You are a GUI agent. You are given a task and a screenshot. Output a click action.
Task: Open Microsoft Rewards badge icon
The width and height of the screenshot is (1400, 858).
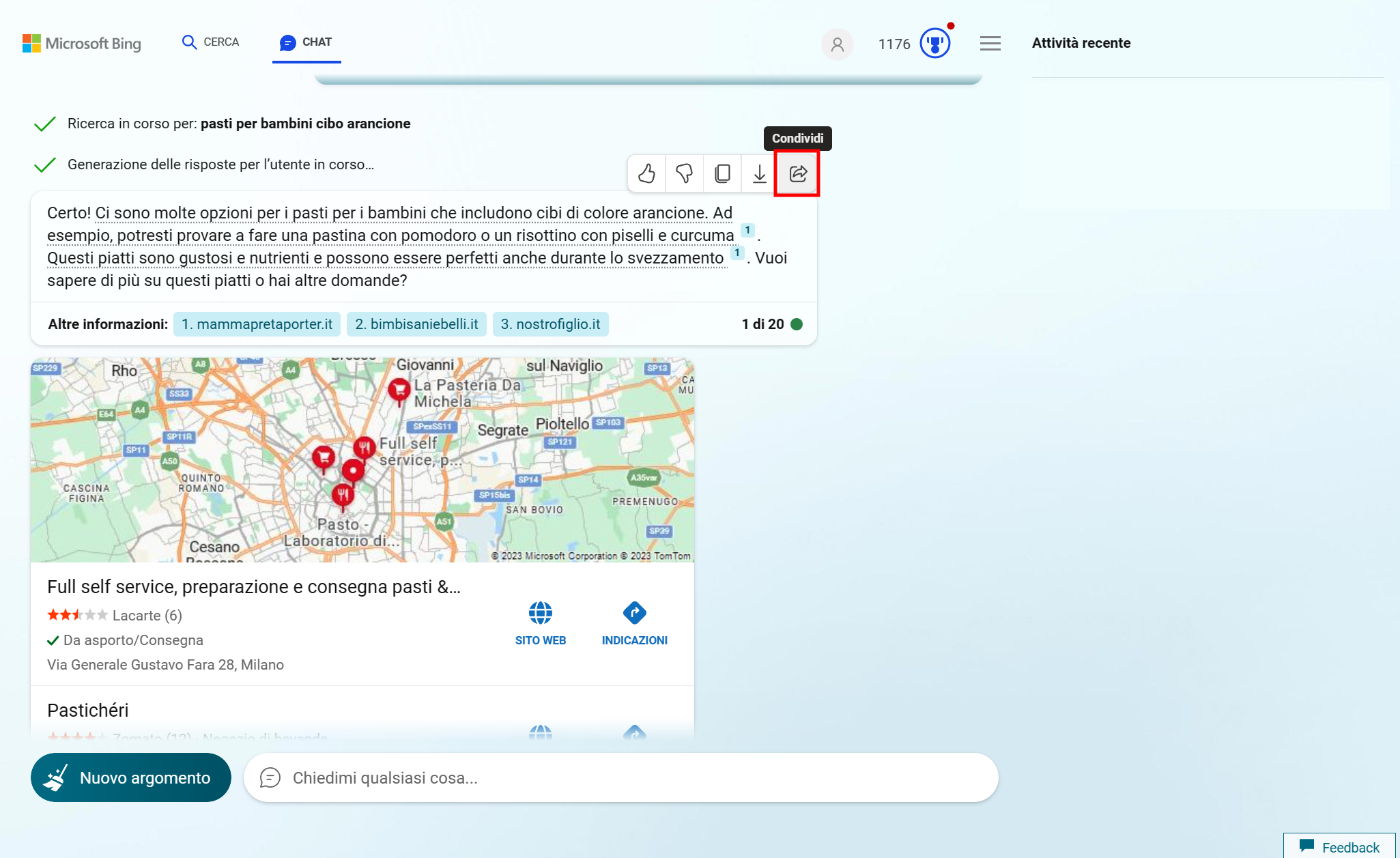[x=934, y=42]
